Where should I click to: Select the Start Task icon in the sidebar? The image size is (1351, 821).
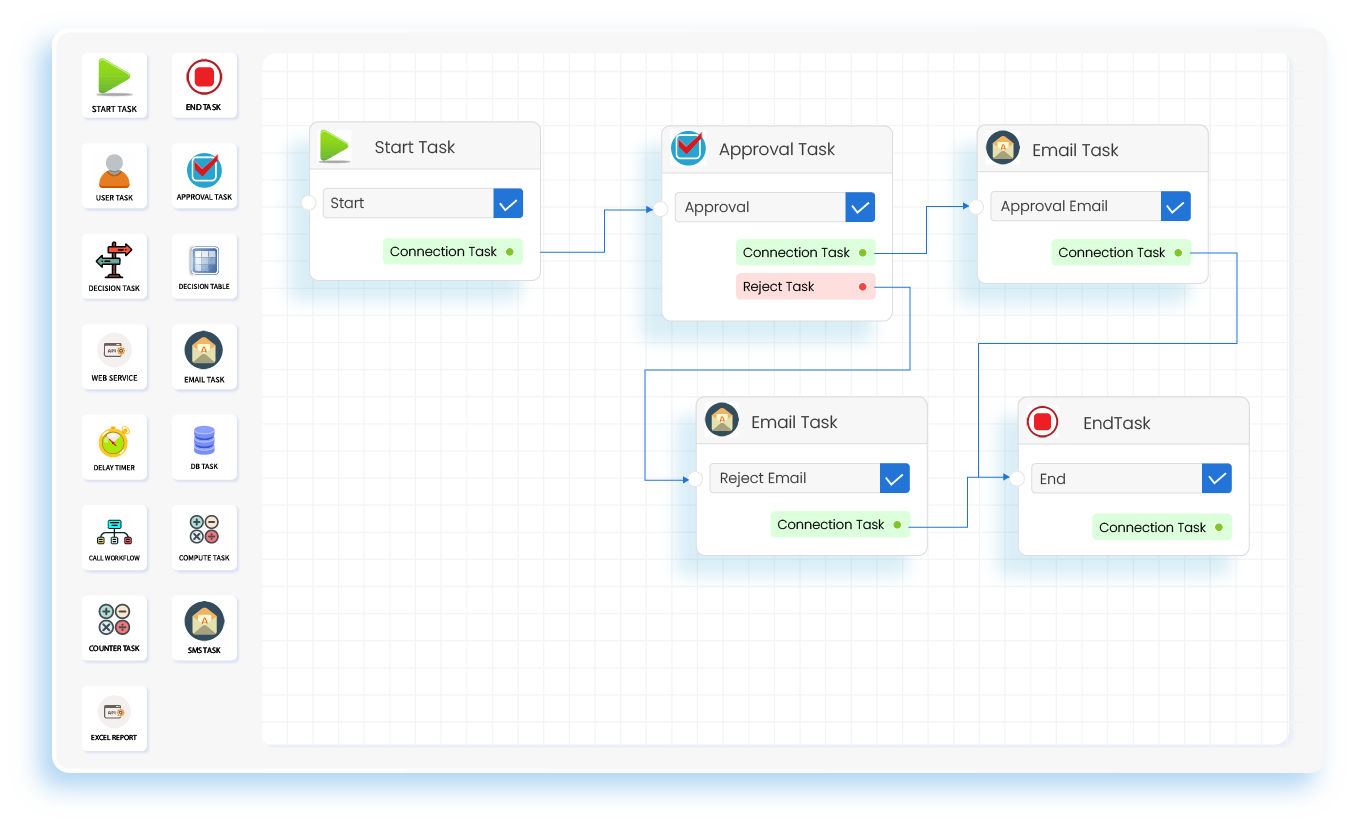tap(114, 78)
